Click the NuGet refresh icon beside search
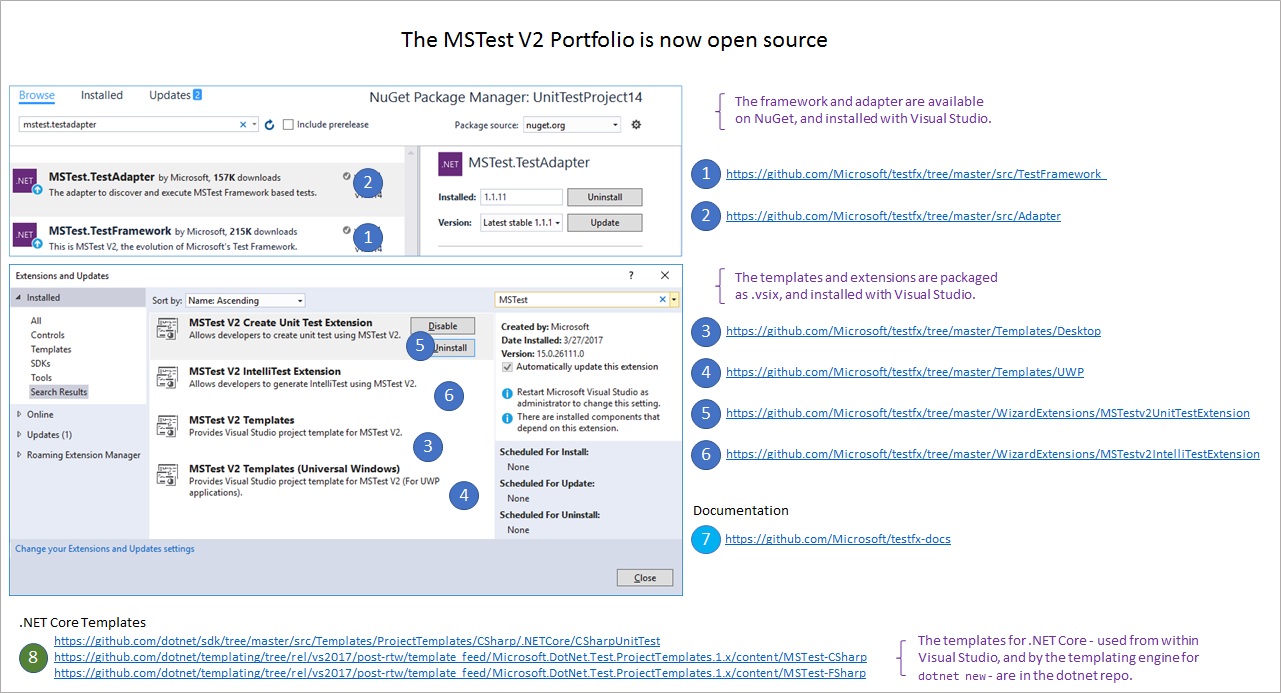Image resolution: width=1281 pixels, height=693 pixels. pyautogui.click(x=269, y=125)
